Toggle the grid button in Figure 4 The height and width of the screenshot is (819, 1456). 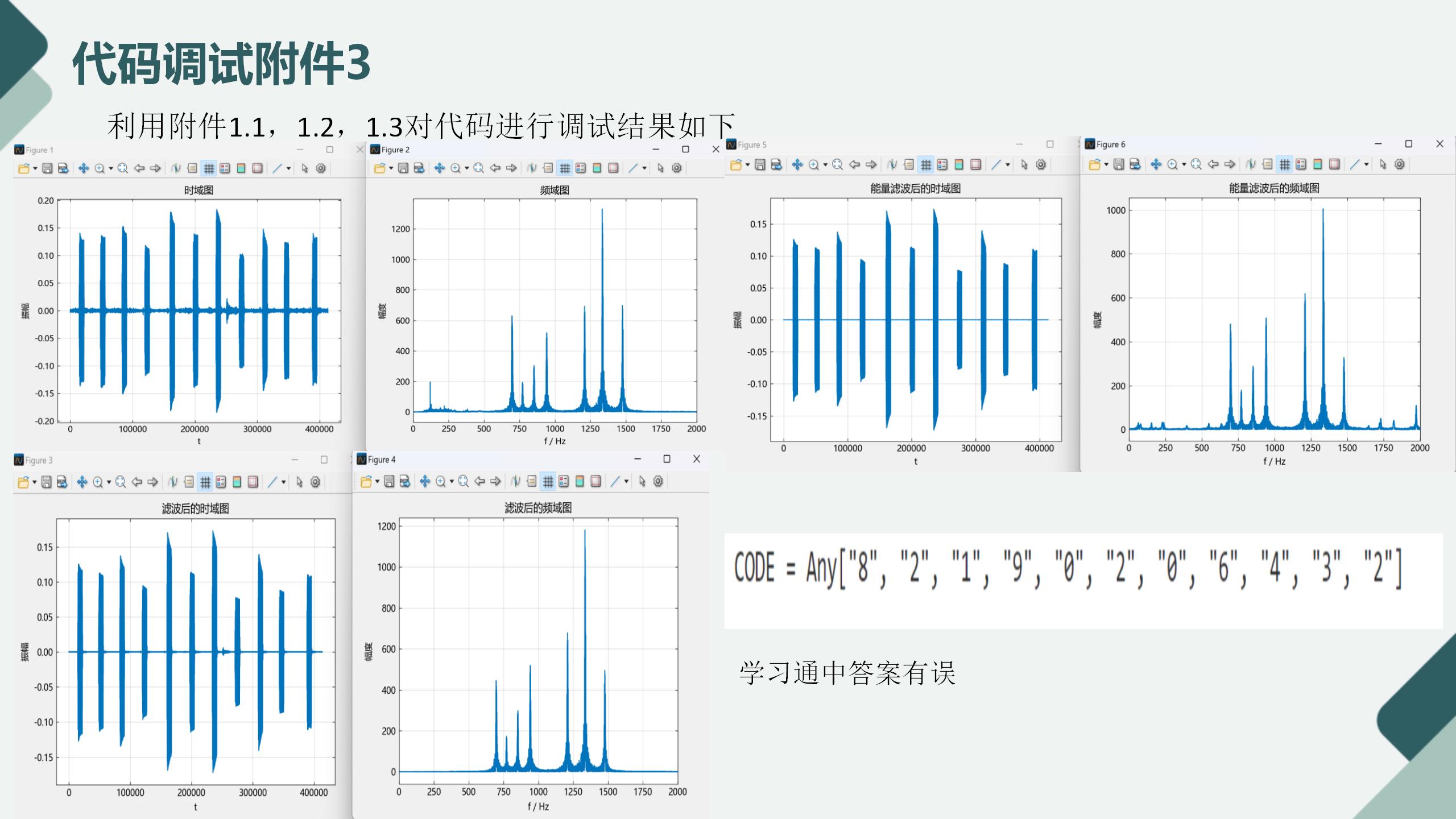pyautogui.click(x=548, y=482)
